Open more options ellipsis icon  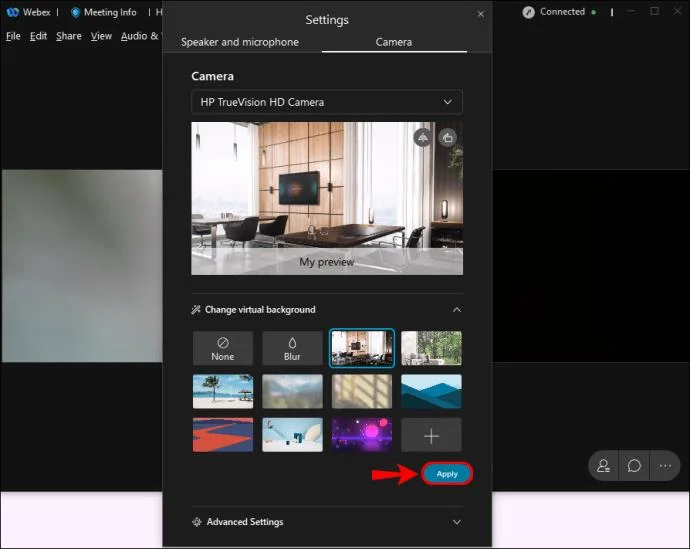click(665, 465)
